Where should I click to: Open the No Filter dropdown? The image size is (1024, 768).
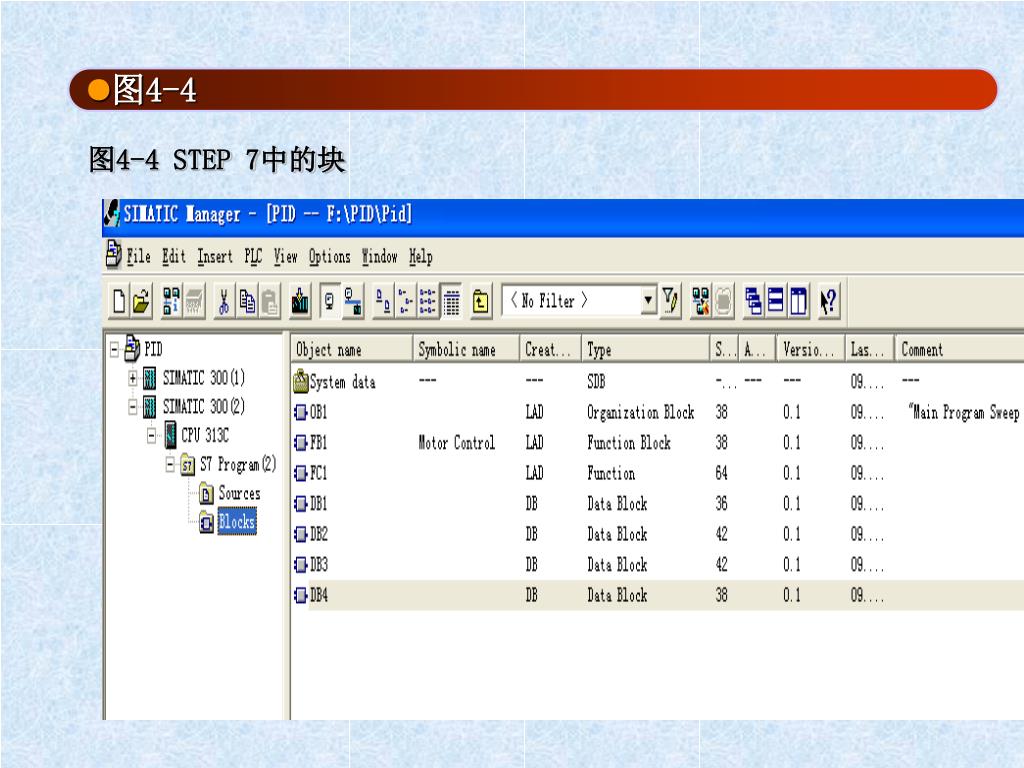tap(648, 300)
